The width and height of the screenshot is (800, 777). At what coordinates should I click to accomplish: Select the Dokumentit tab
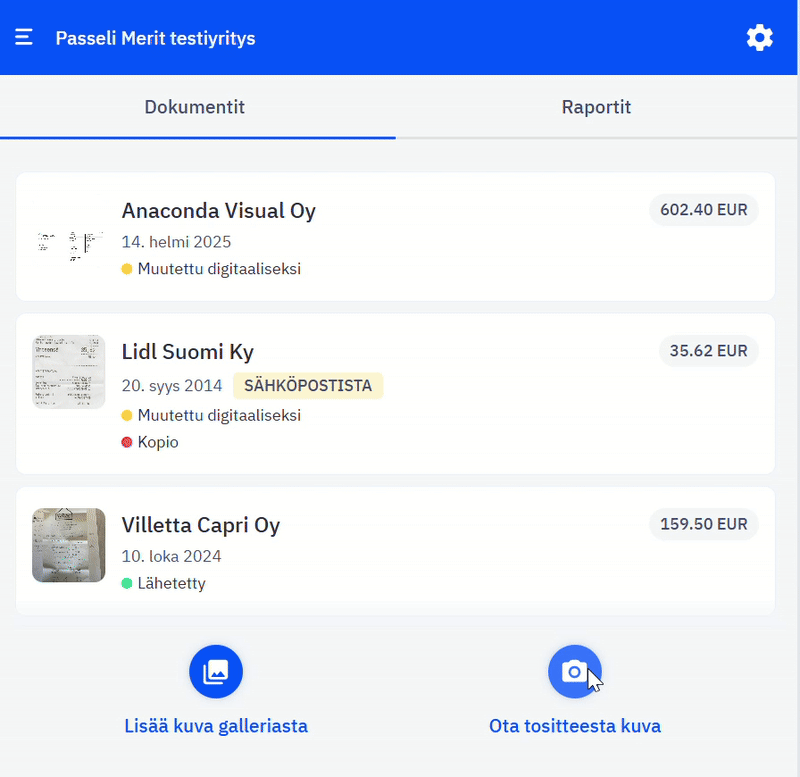click(x=195, y=107)
